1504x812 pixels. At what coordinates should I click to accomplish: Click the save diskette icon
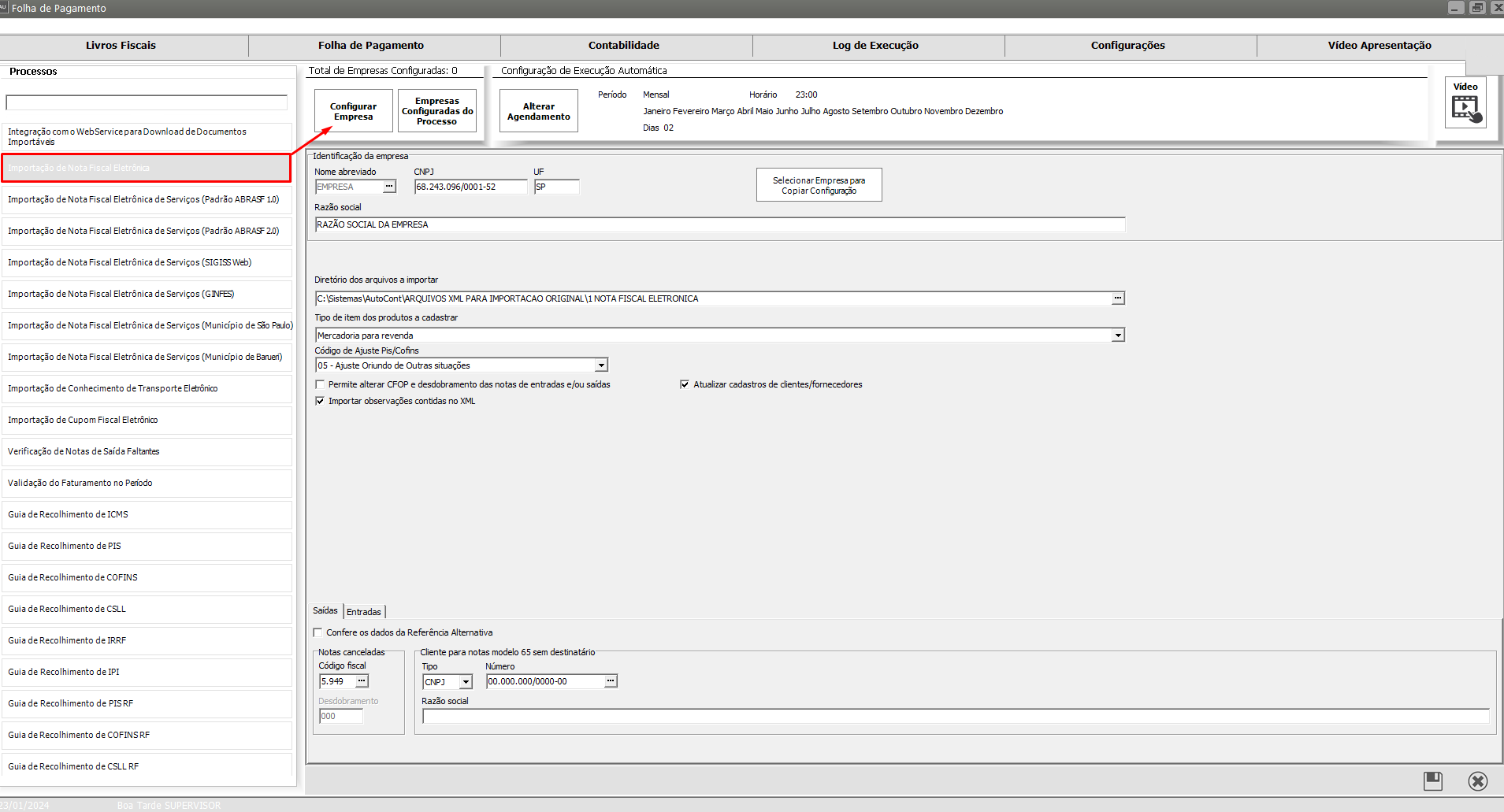(1433, 780)
